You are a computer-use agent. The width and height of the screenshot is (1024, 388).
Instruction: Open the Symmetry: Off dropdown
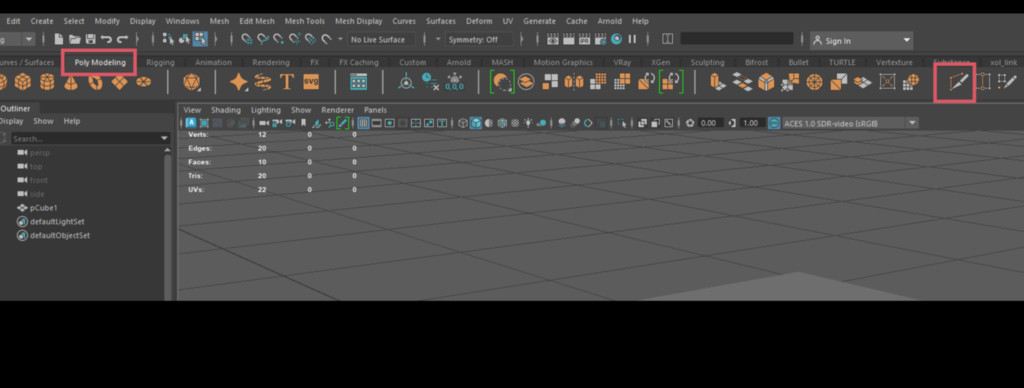pos(479,39)
